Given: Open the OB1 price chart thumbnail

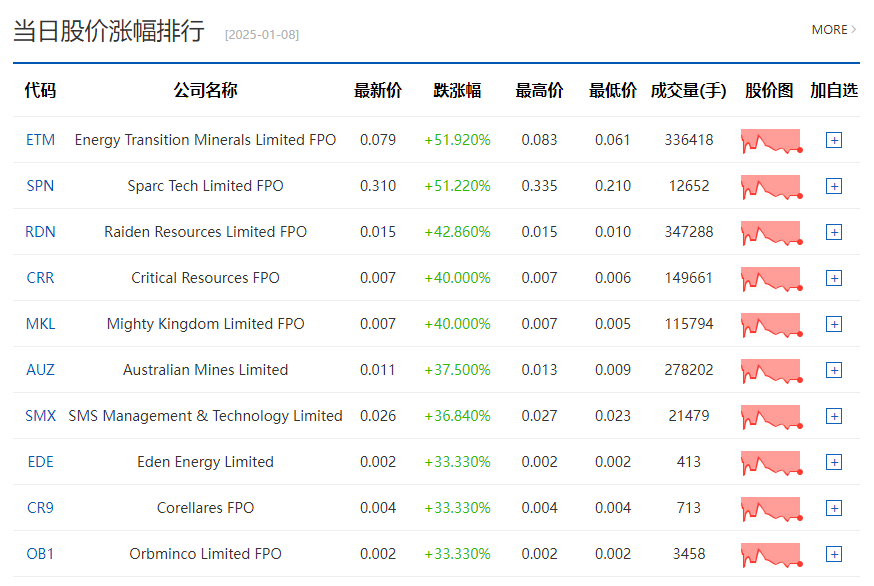Looking at the screenshot, I should tap(771, 555).
